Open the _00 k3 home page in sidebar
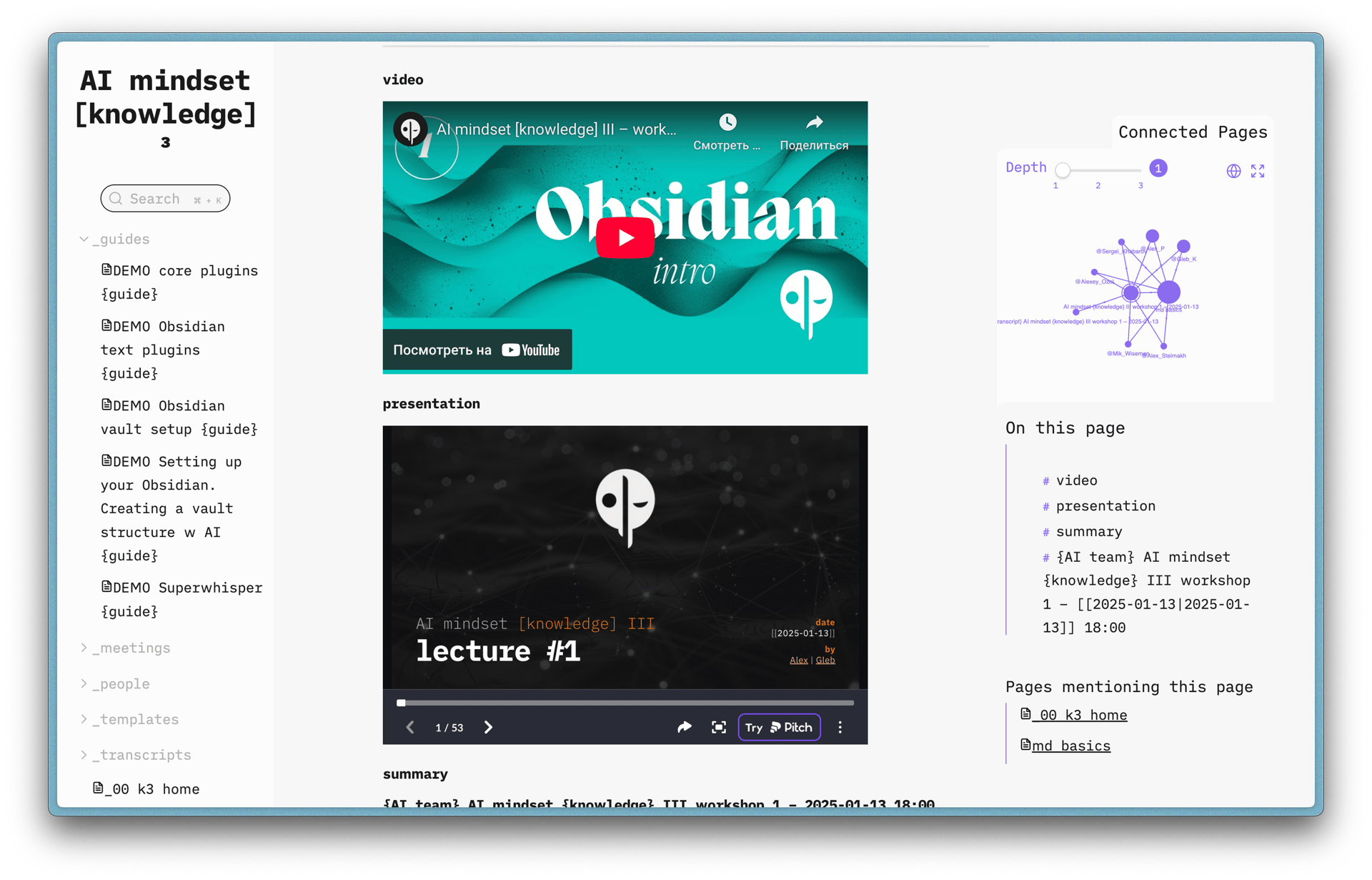 (146, 788)
